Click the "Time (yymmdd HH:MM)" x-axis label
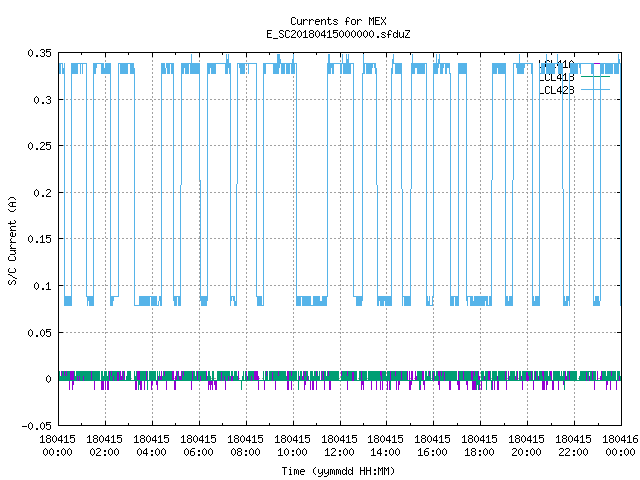The width and height of the screenshot is (640, 480). [338, 471]
